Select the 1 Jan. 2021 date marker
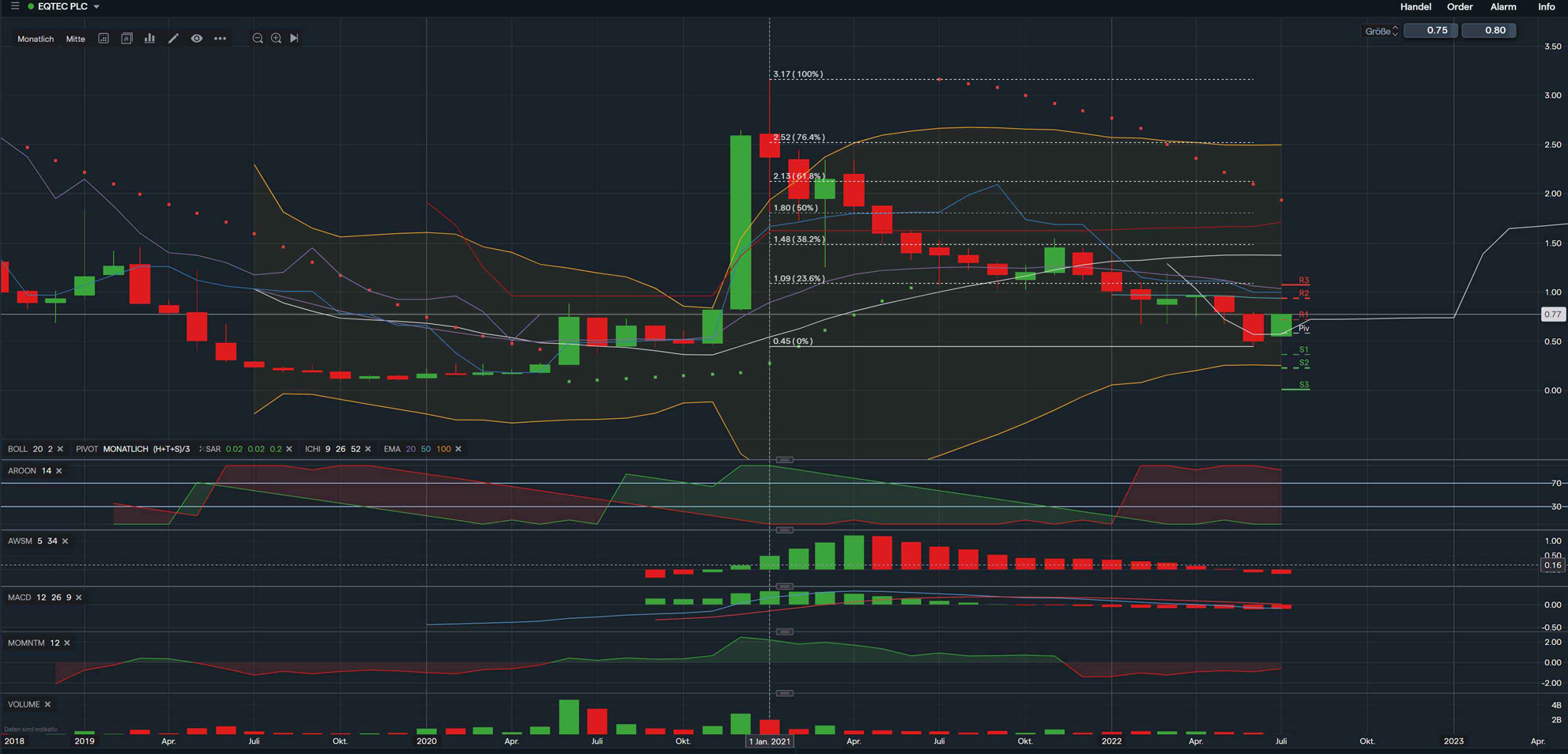This screenshot has height=754, width=1568. [x=769, y=741]
